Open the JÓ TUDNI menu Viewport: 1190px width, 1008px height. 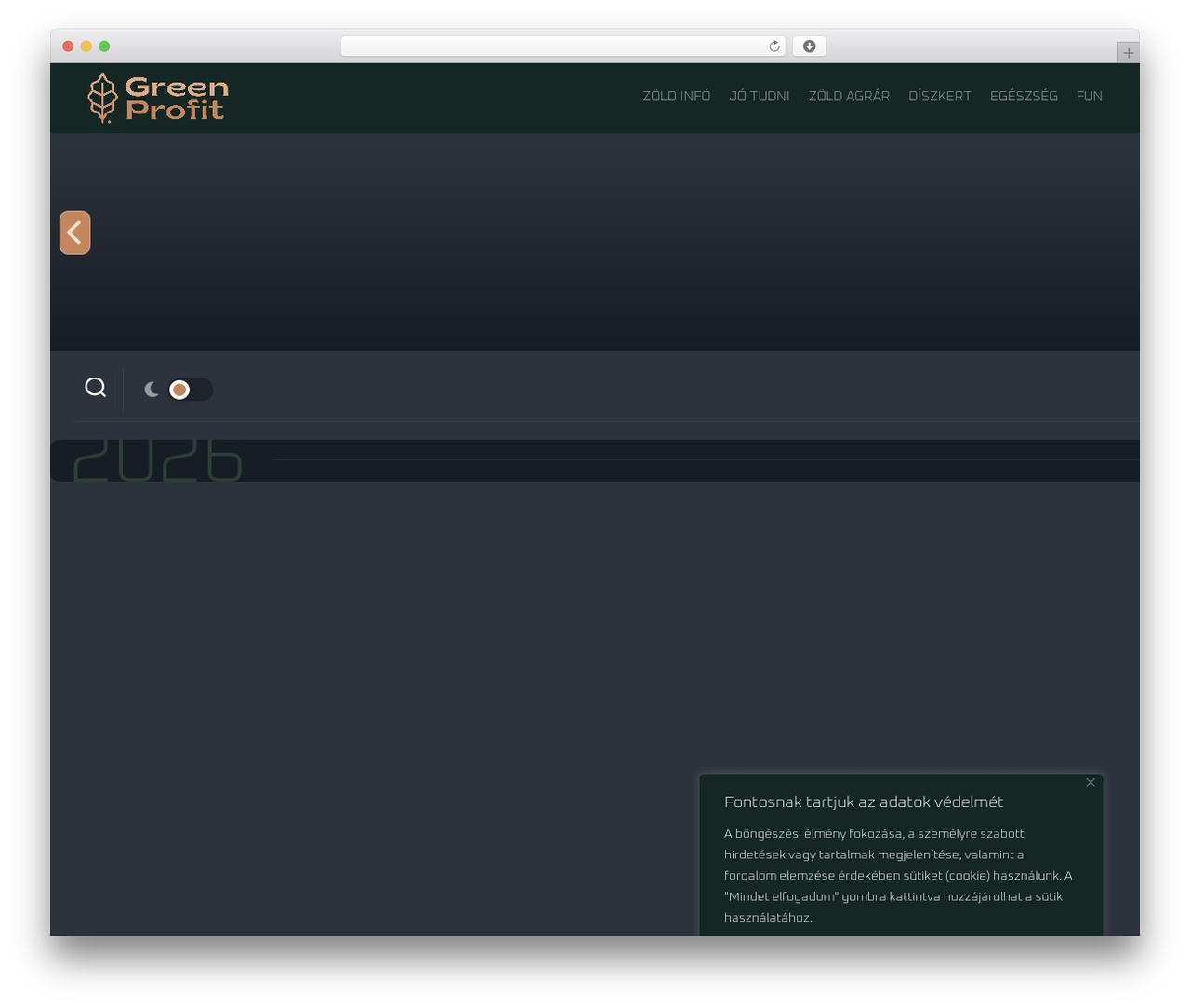click(760, 97)
